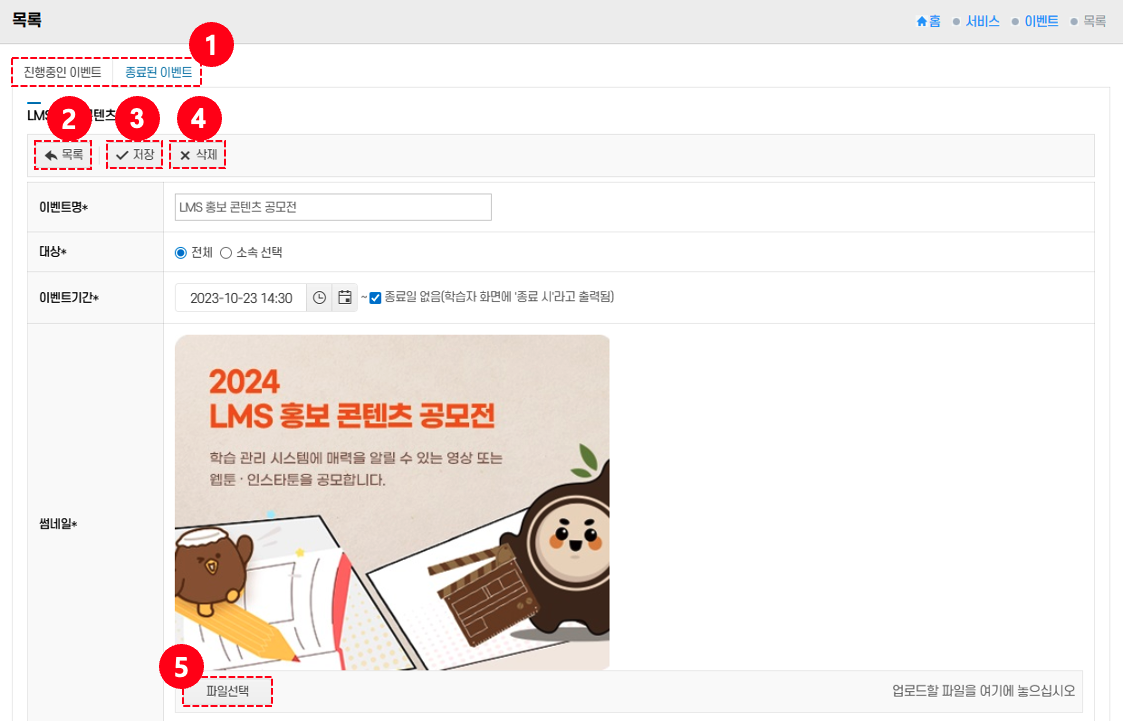
Task: Click the X 삭제 button
Action: click(198, 155)
